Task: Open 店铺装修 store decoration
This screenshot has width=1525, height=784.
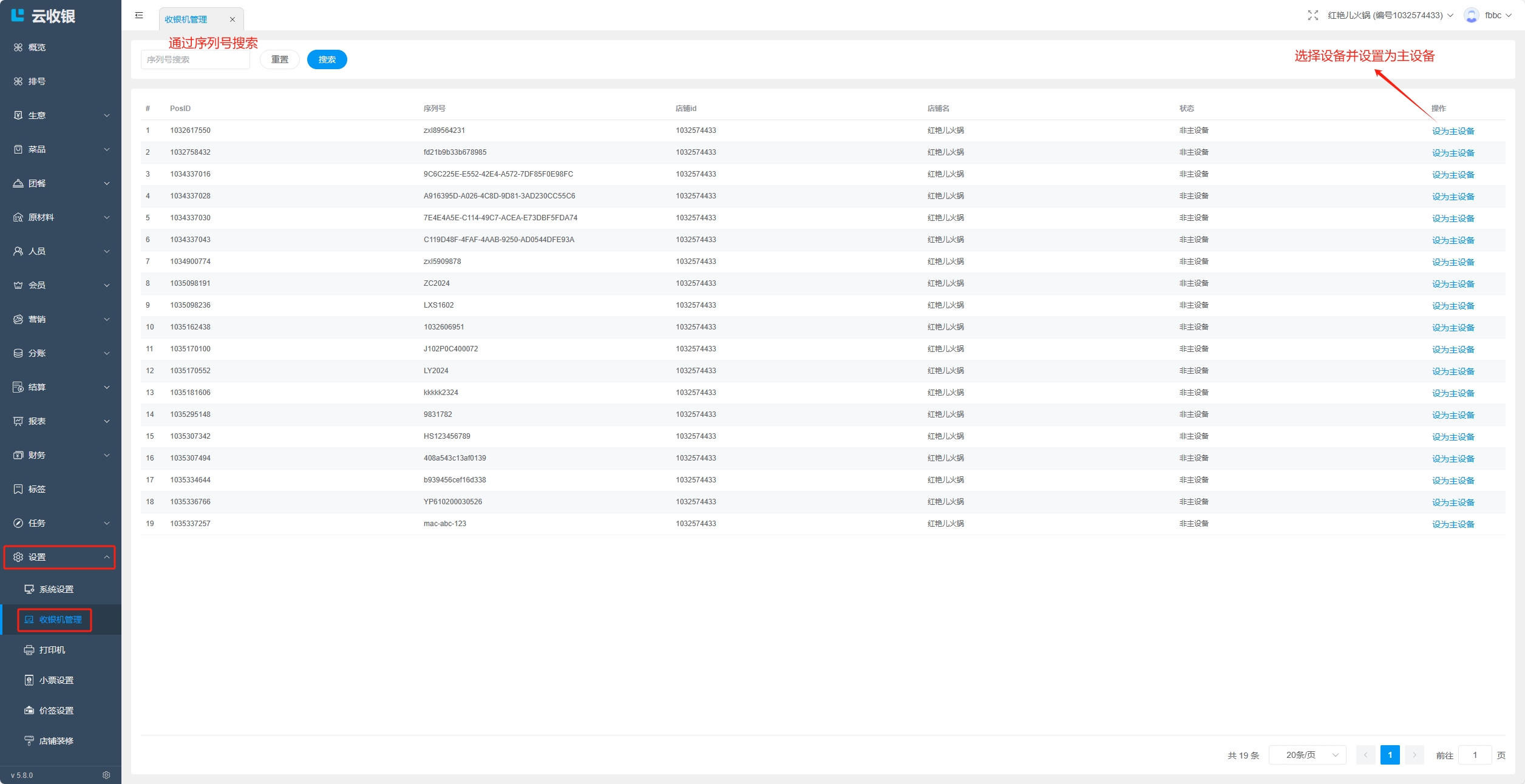Action: (56, 741)
